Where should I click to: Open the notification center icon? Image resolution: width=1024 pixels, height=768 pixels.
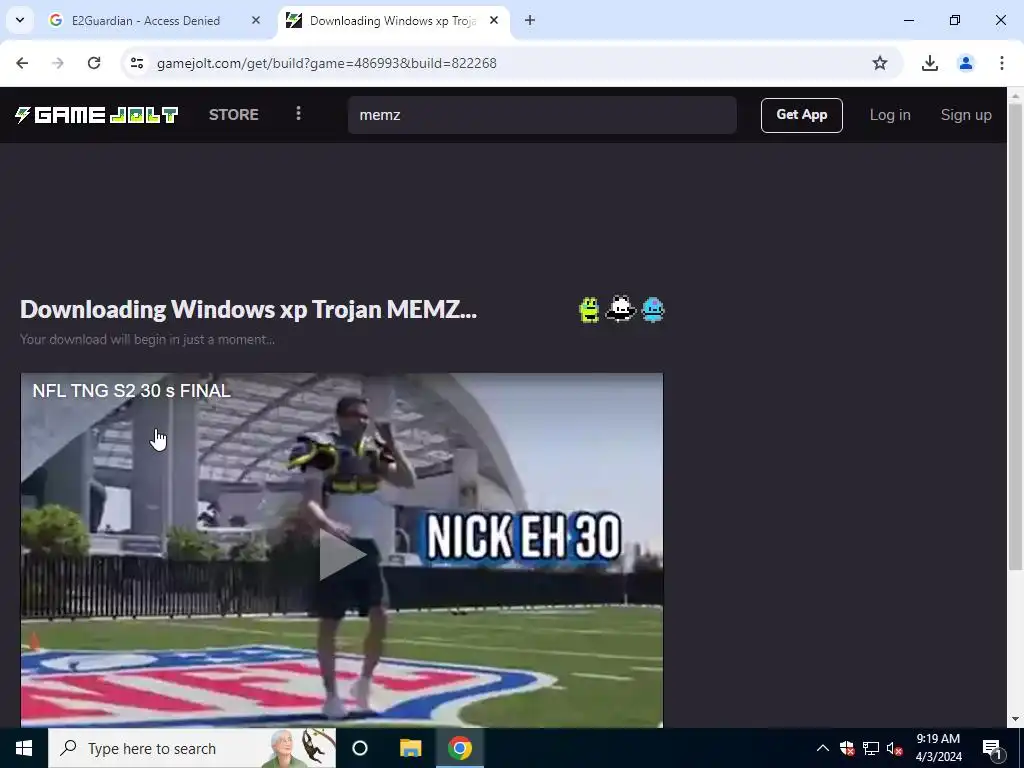point(992,749)
